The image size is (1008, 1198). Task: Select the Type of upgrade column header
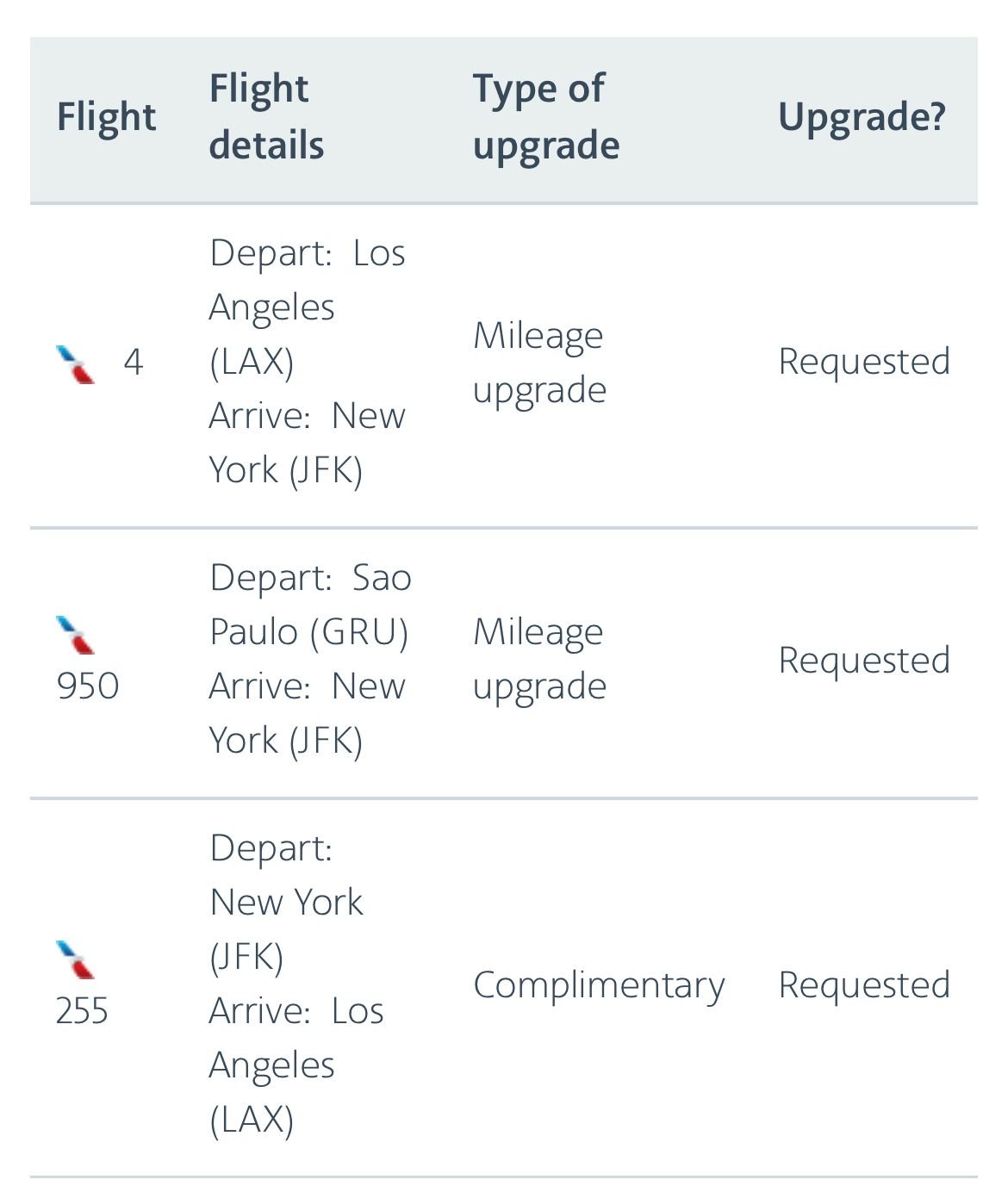point(546,116)
